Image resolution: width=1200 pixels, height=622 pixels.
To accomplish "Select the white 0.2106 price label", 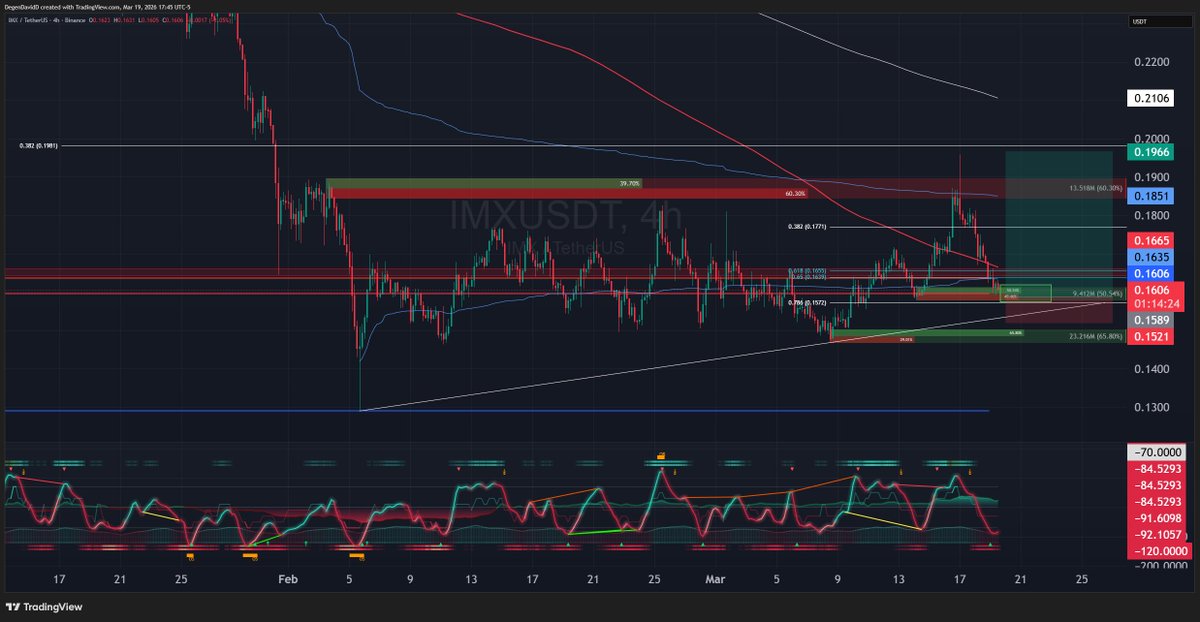I will point(1149,98).
